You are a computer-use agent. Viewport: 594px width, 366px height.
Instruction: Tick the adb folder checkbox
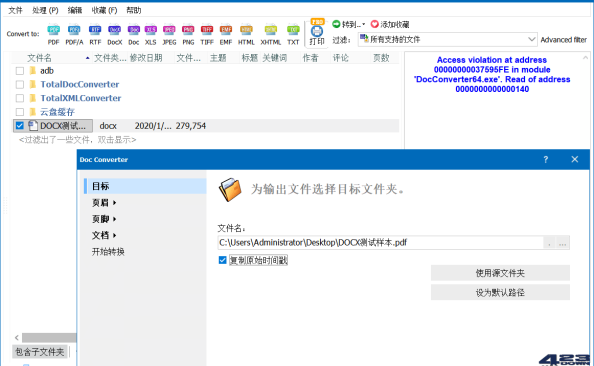[x=20, y=71]
